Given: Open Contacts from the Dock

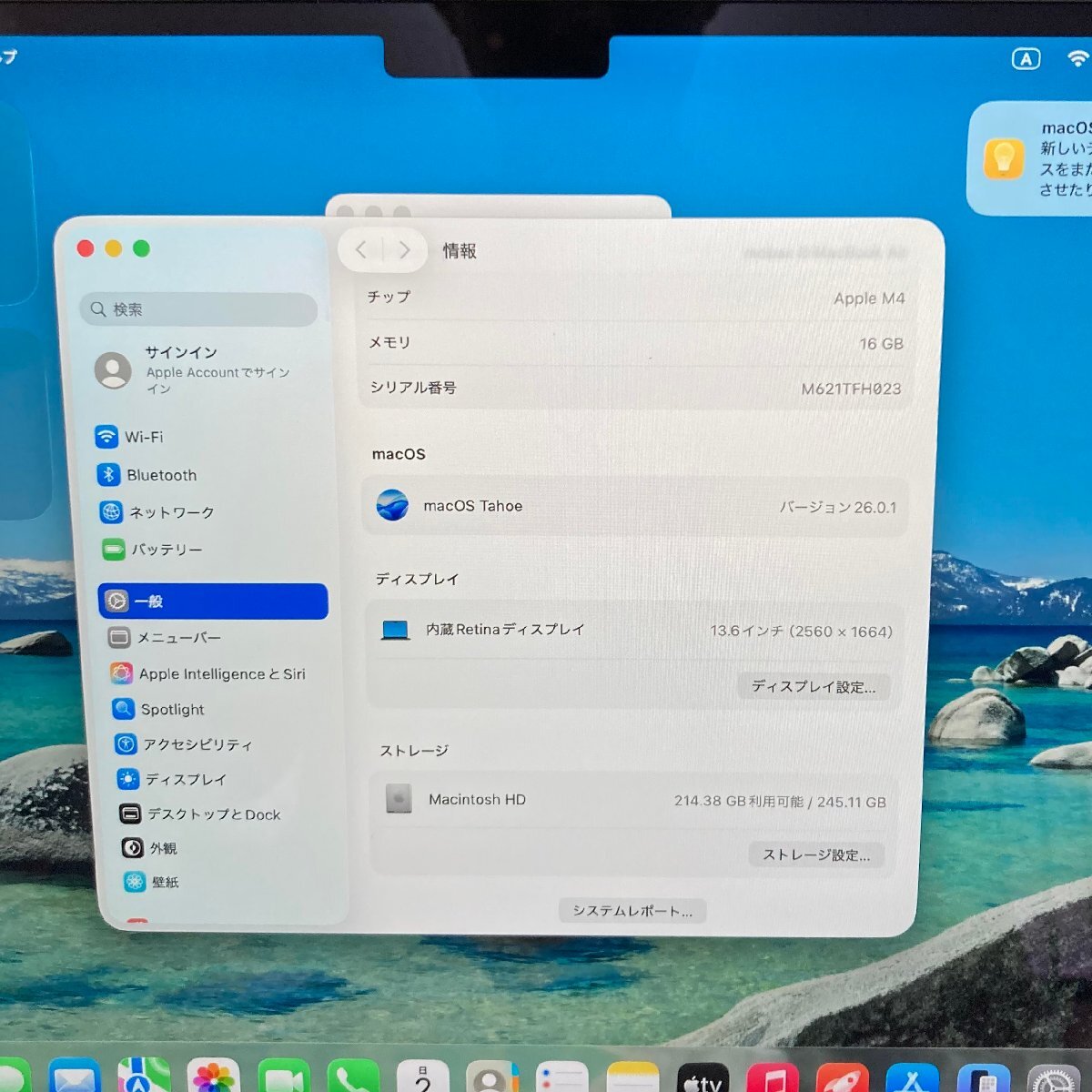Looking at the screenshot, I should click(492, 1077).
